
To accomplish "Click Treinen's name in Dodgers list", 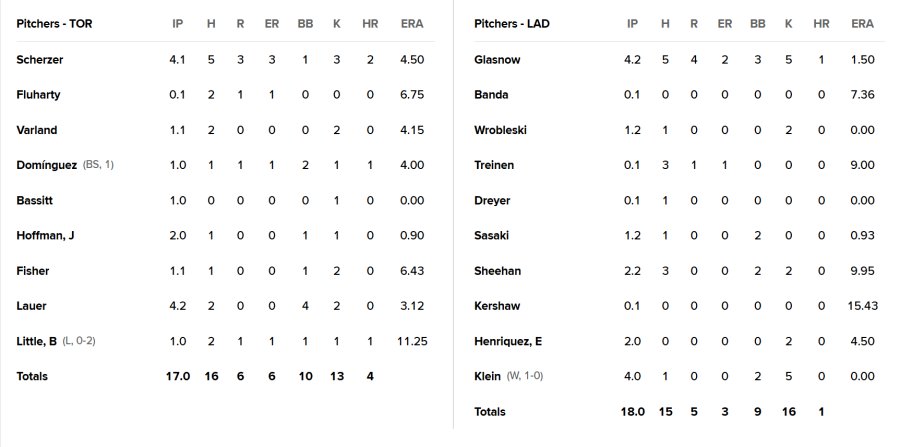I will pyautogui.click(x=494, y=165).
